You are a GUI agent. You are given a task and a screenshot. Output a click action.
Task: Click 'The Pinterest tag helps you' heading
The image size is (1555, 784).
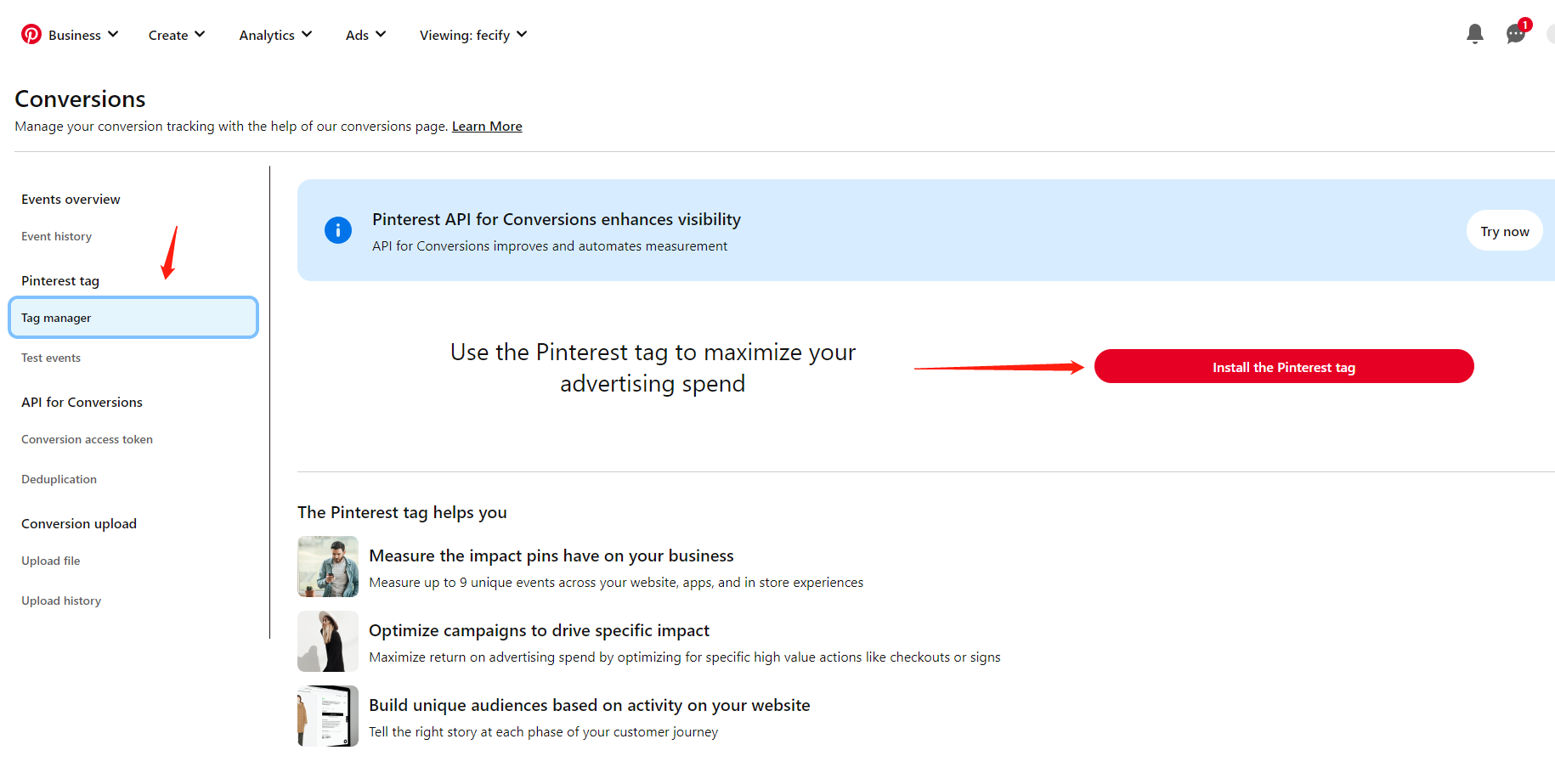click(x=402, y=513)
